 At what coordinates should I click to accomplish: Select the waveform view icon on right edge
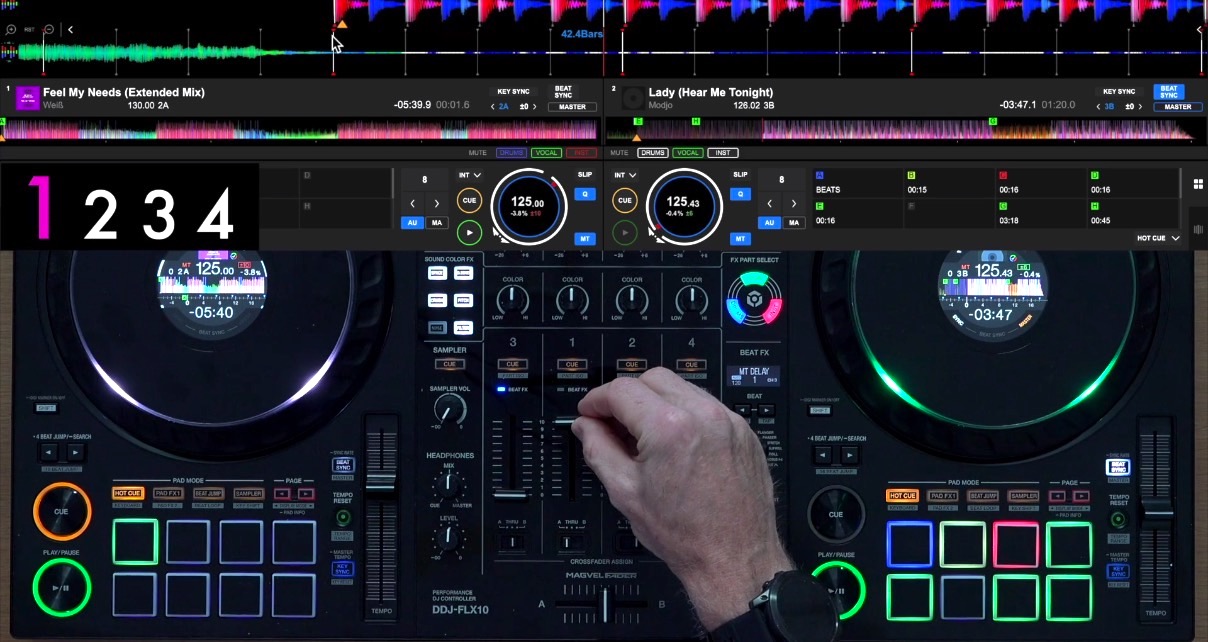(1197, 228)
